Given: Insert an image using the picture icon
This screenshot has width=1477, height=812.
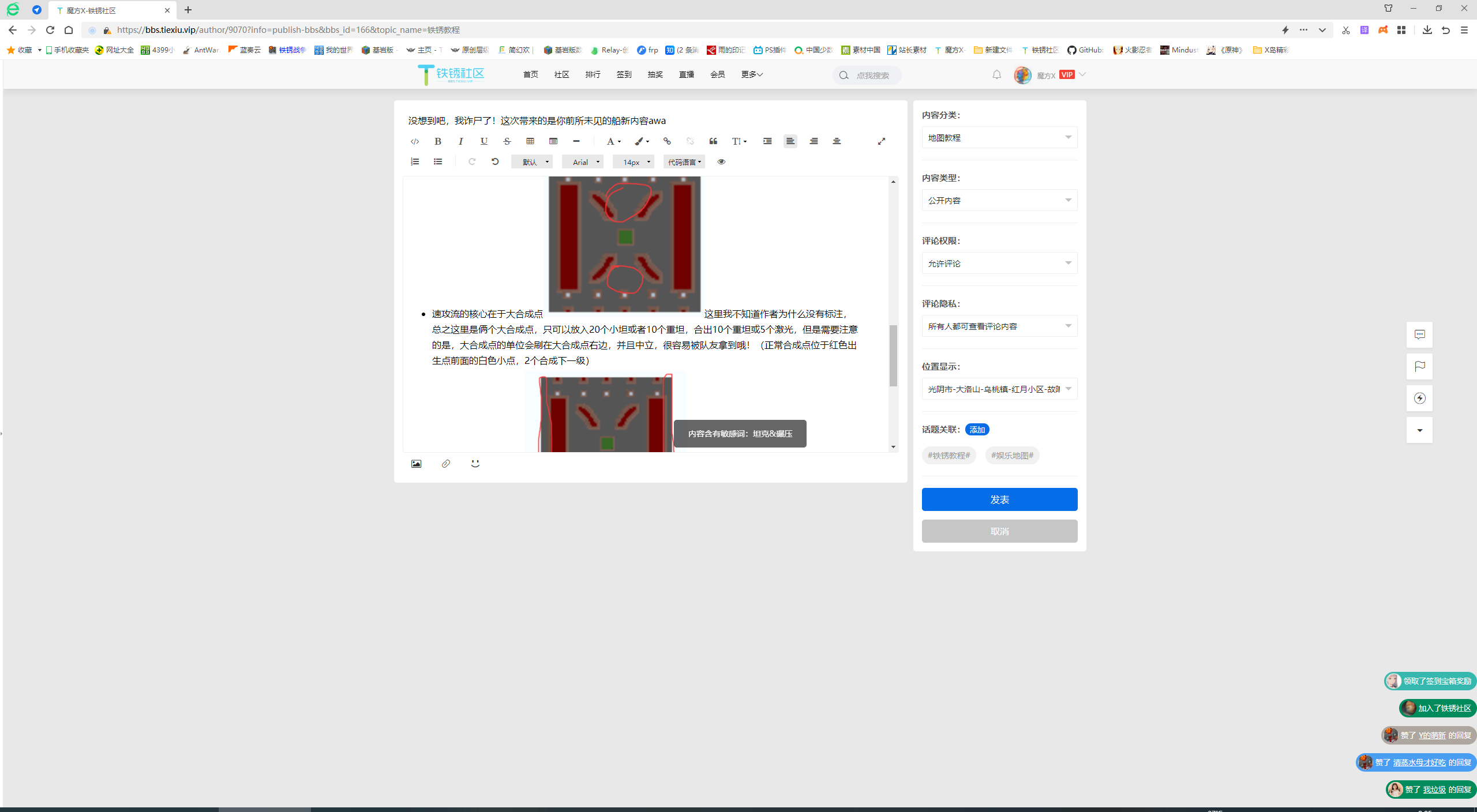Looking at the screenshot, I should pyautogui.click(x=416, y=464).
